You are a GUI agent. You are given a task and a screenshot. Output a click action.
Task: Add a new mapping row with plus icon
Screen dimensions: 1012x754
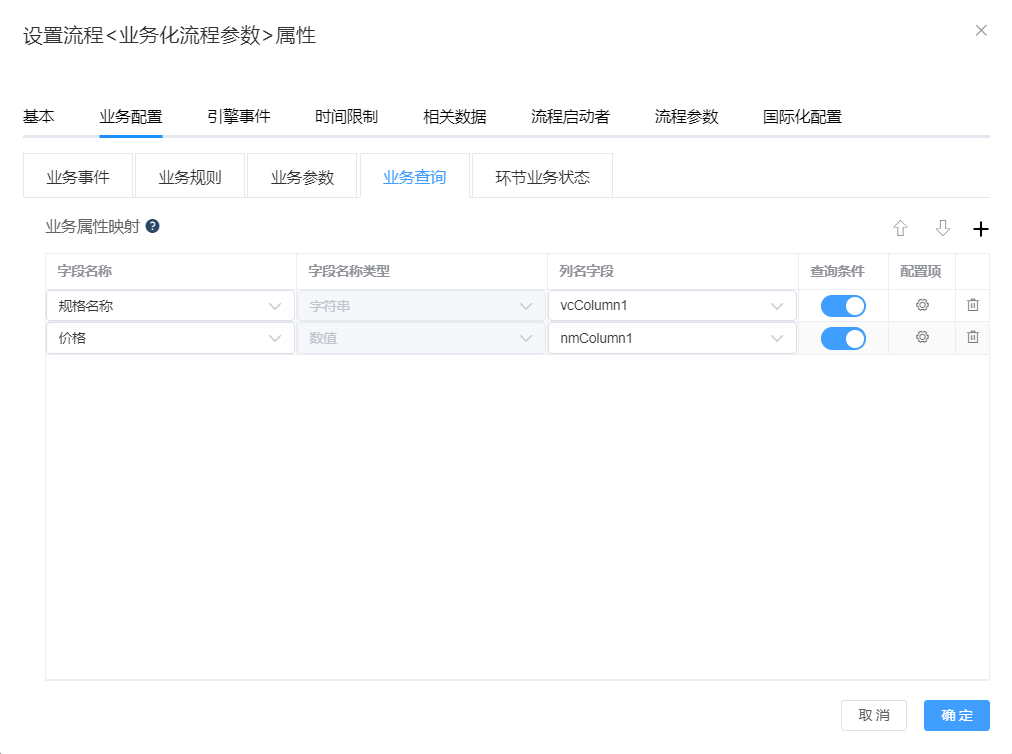click(981, 229)
